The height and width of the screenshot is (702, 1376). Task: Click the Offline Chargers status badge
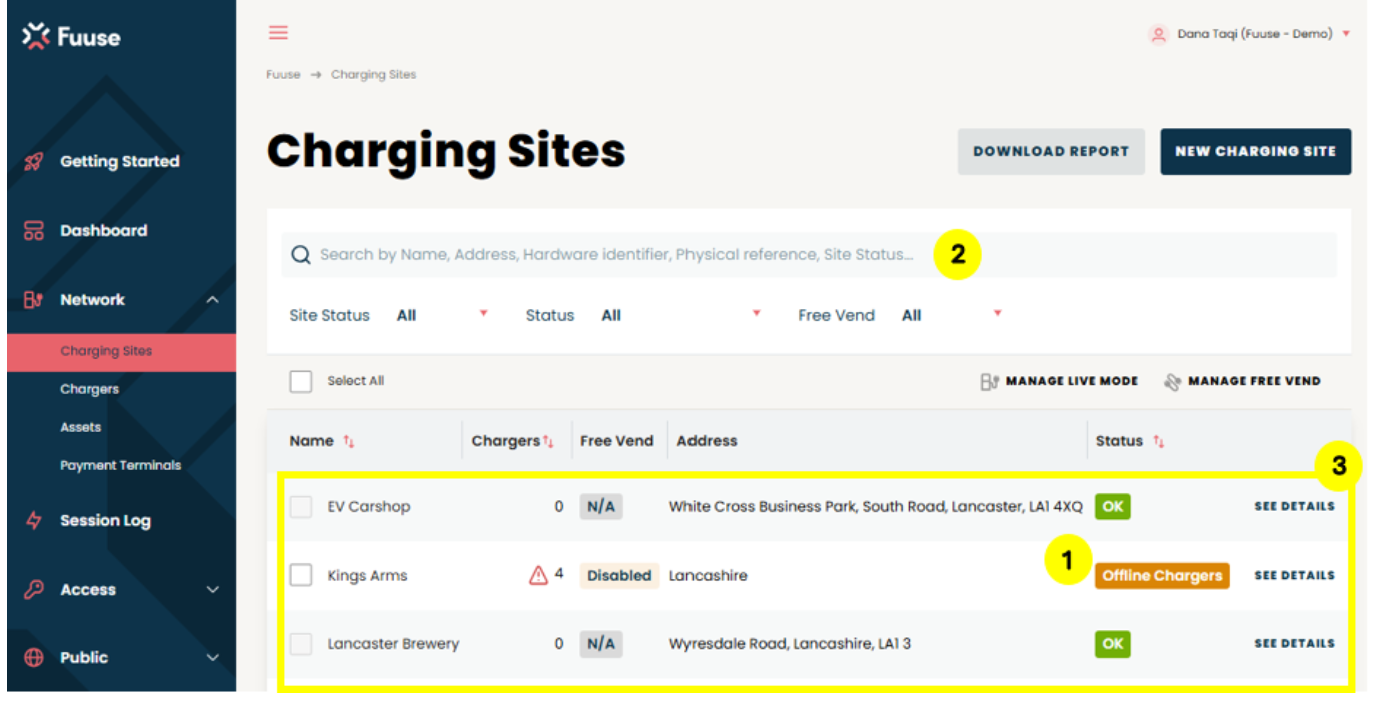(1162, 576)
